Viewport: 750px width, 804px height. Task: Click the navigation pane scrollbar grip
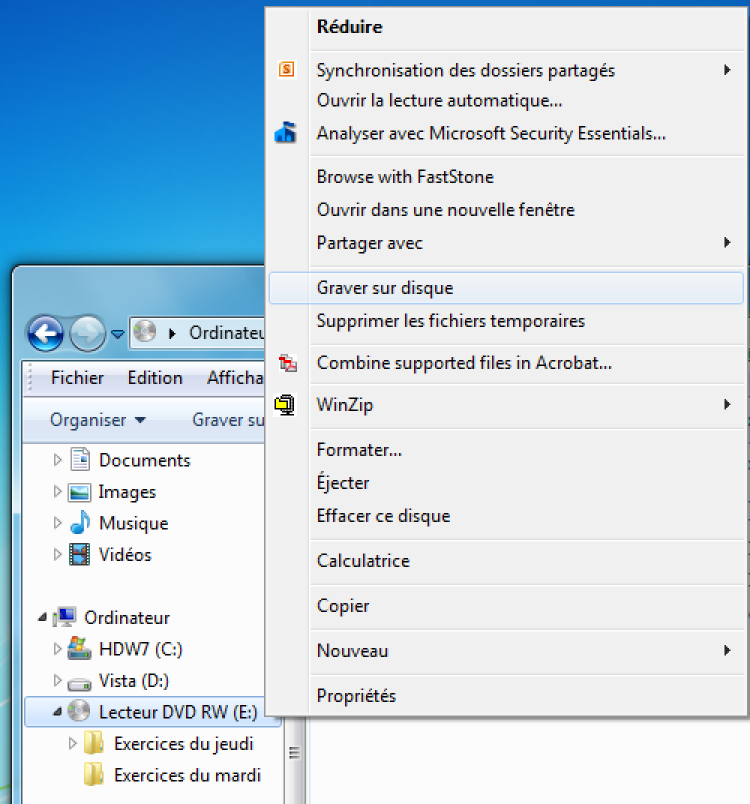(x=294, y=753)
